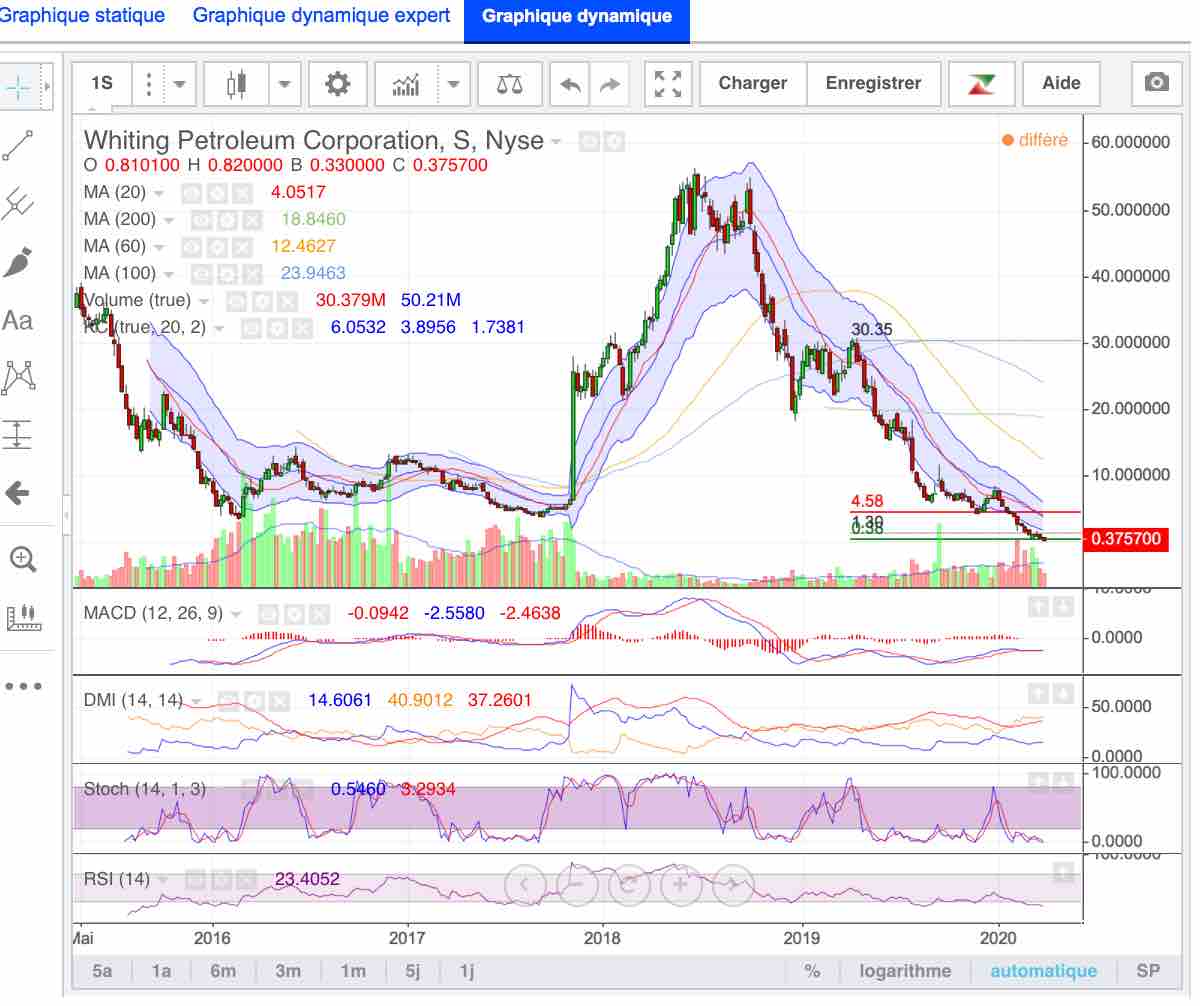Toggle logarithme scale
The height and width of the screenshot is (1006, 1200).
pos(905,971)
